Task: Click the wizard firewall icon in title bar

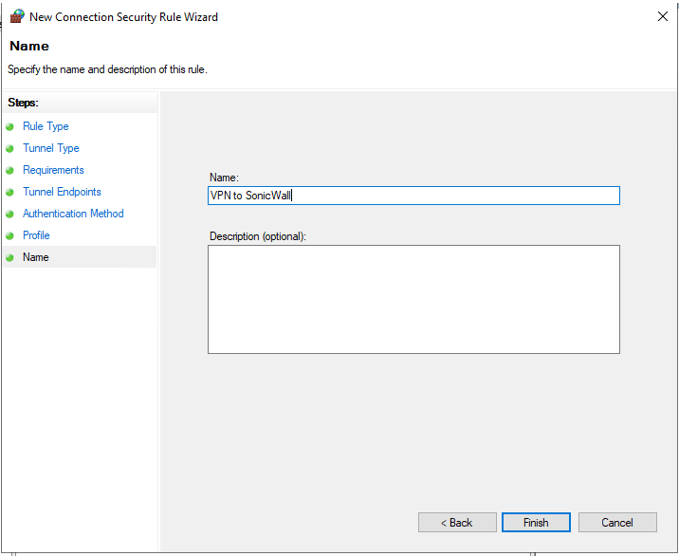Action: [x=16, y=17]
